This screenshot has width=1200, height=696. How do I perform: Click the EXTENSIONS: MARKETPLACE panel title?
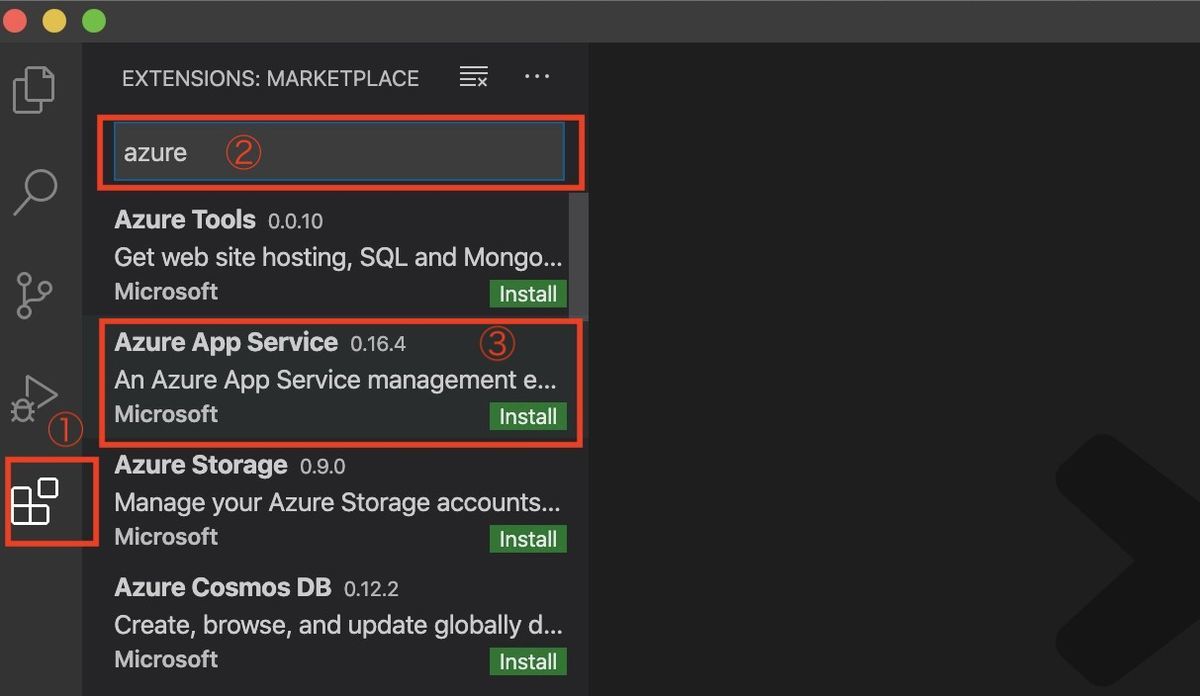pyautogui.click(x=270, y=78)
